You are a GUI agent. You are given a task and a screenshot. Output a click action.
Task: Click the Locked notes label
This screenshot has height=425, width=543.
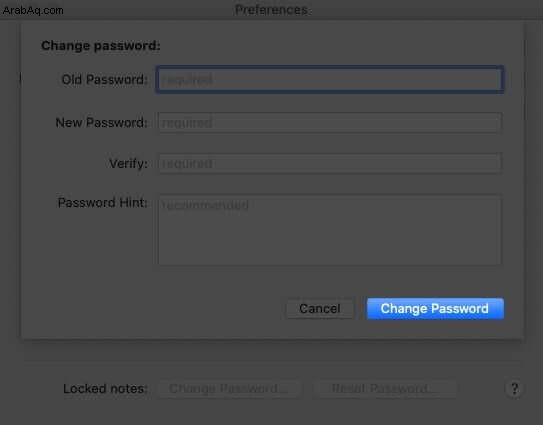click(105, 389)
